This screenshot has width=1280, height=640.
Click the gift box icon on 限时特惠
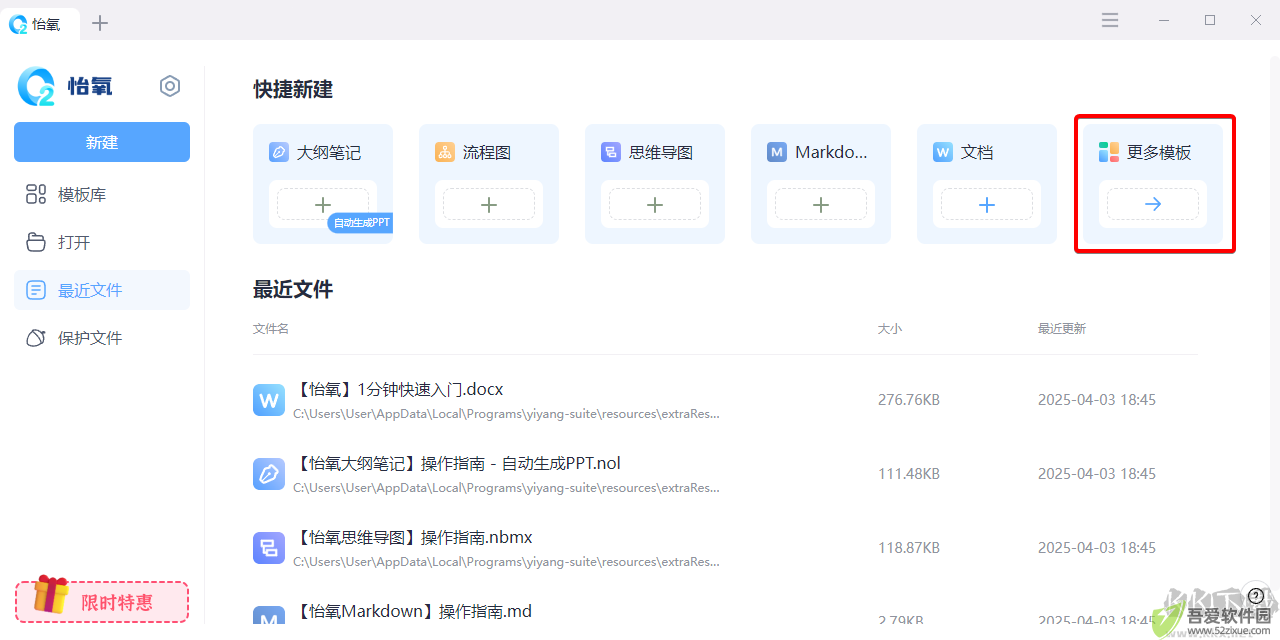(x=51, y=594)
